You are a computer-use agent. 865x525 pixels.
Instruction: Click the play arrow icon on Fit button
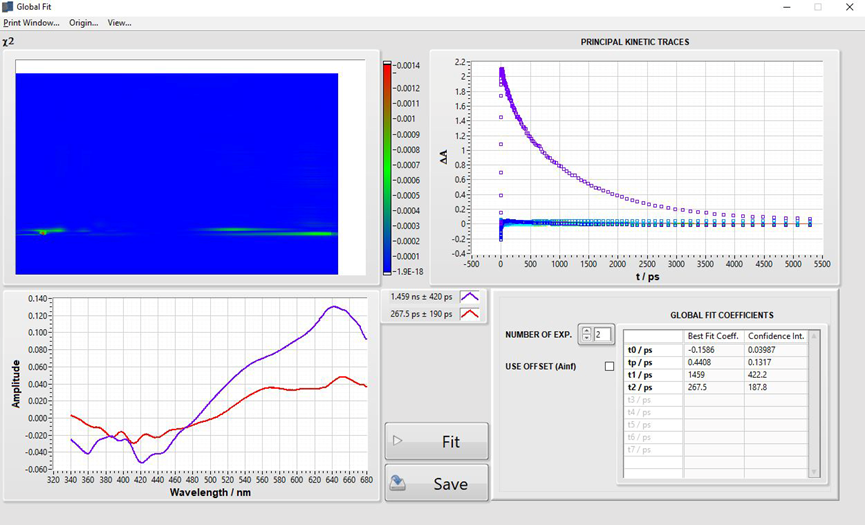coord(397,441)
